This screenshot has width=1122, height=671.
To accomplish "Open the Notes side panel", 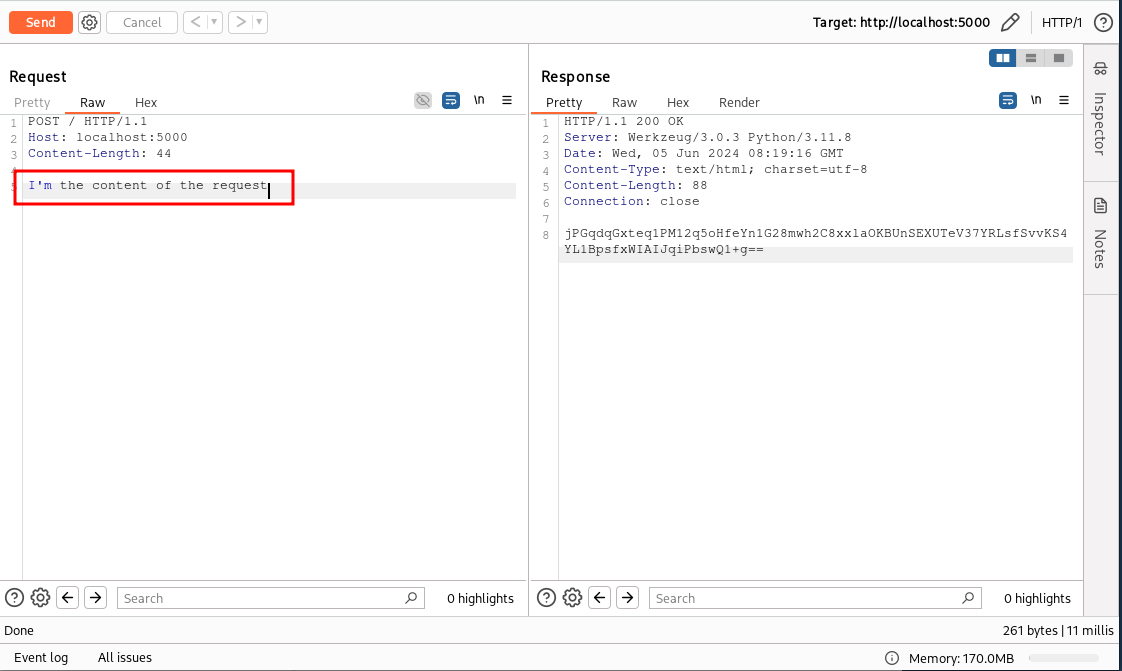I will point(1100,235).
